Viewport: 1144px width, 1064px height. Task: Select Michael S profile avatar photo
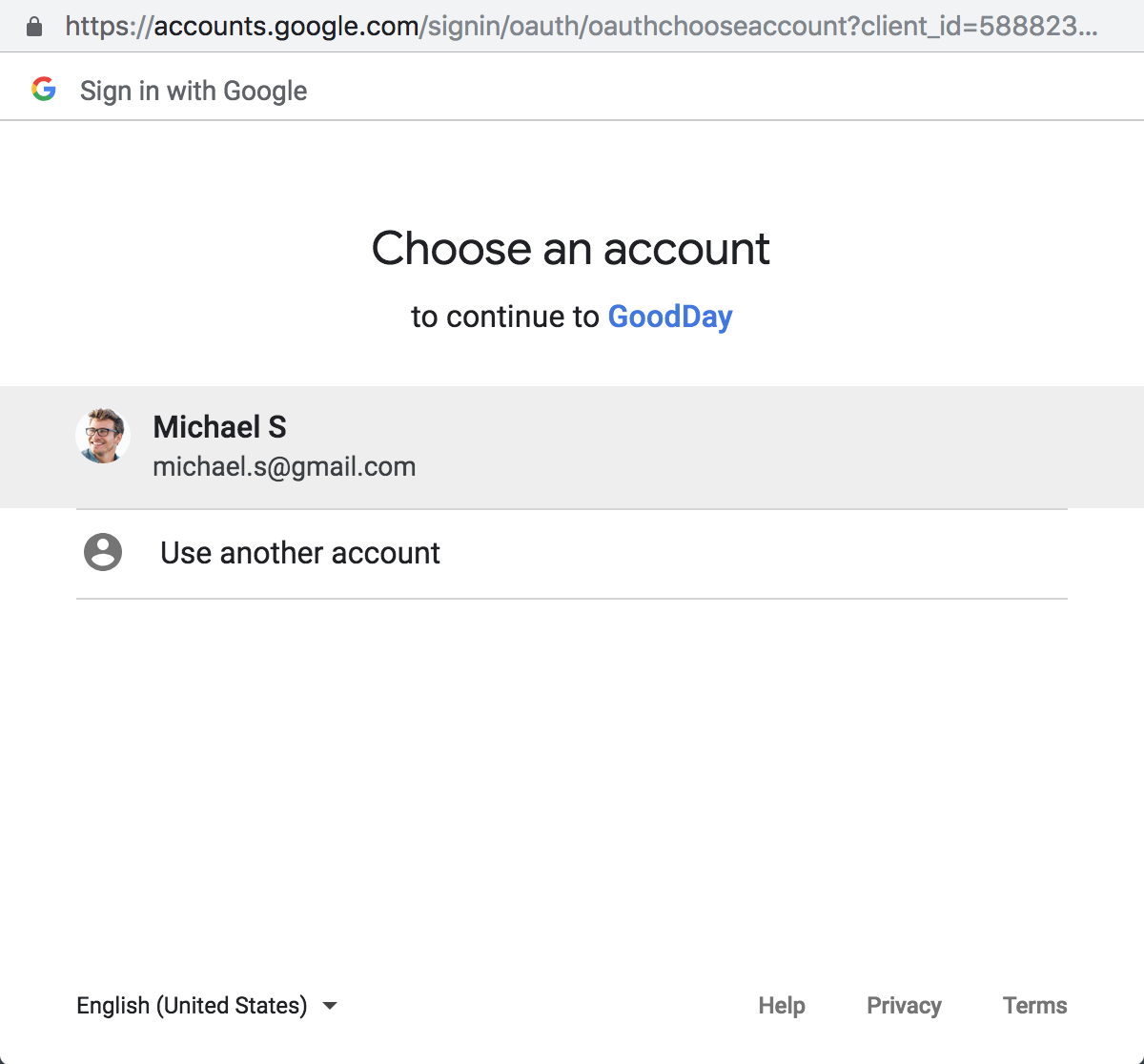click(103, 436)
